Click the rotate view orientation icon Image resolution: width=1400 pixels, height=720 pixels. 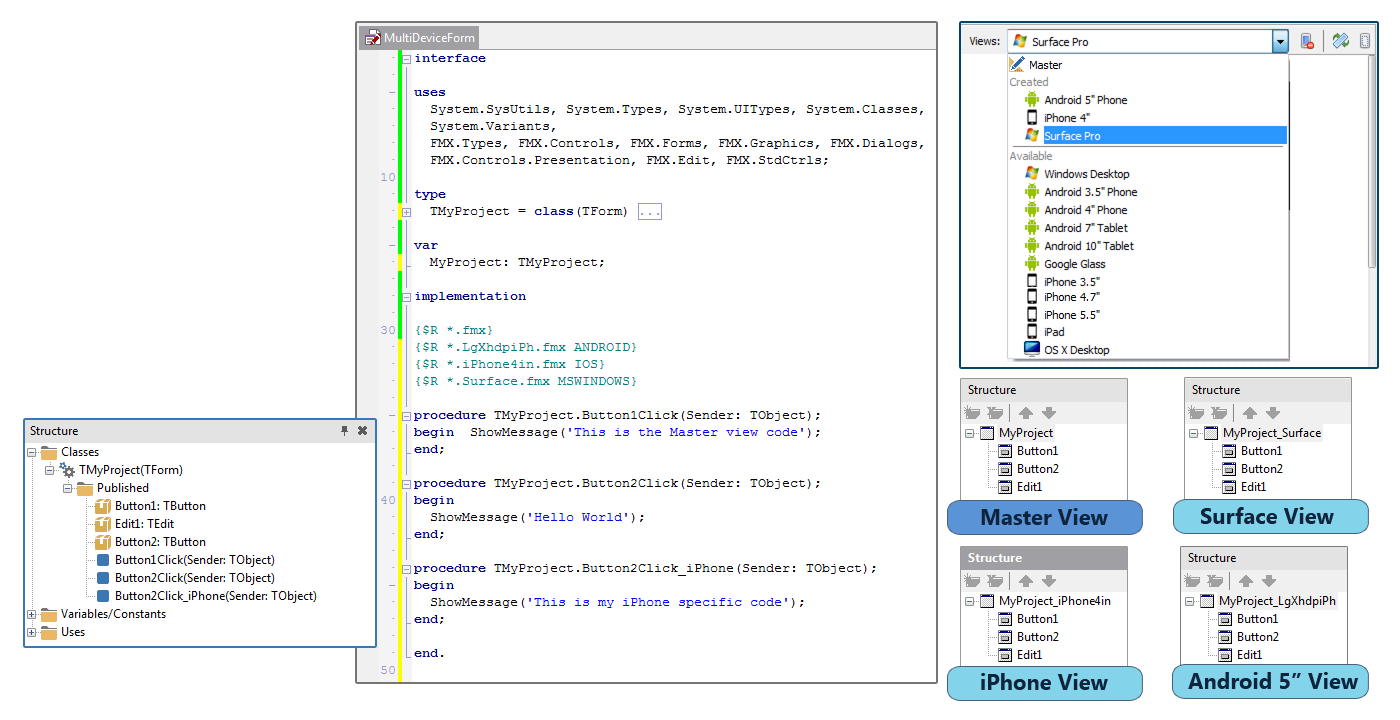click(x=1340, y=40)
